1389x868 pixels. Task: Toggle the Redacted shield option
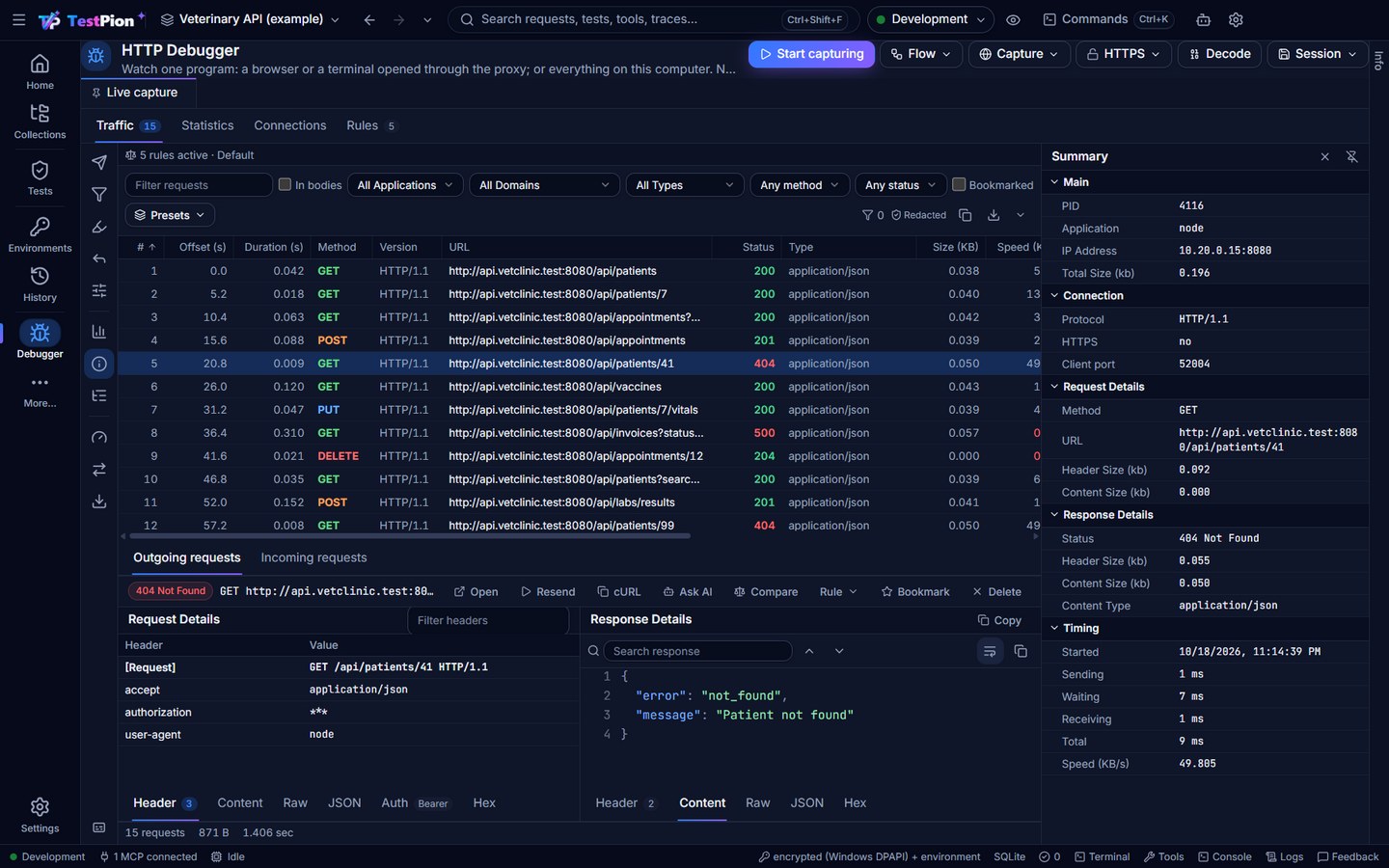918,215
